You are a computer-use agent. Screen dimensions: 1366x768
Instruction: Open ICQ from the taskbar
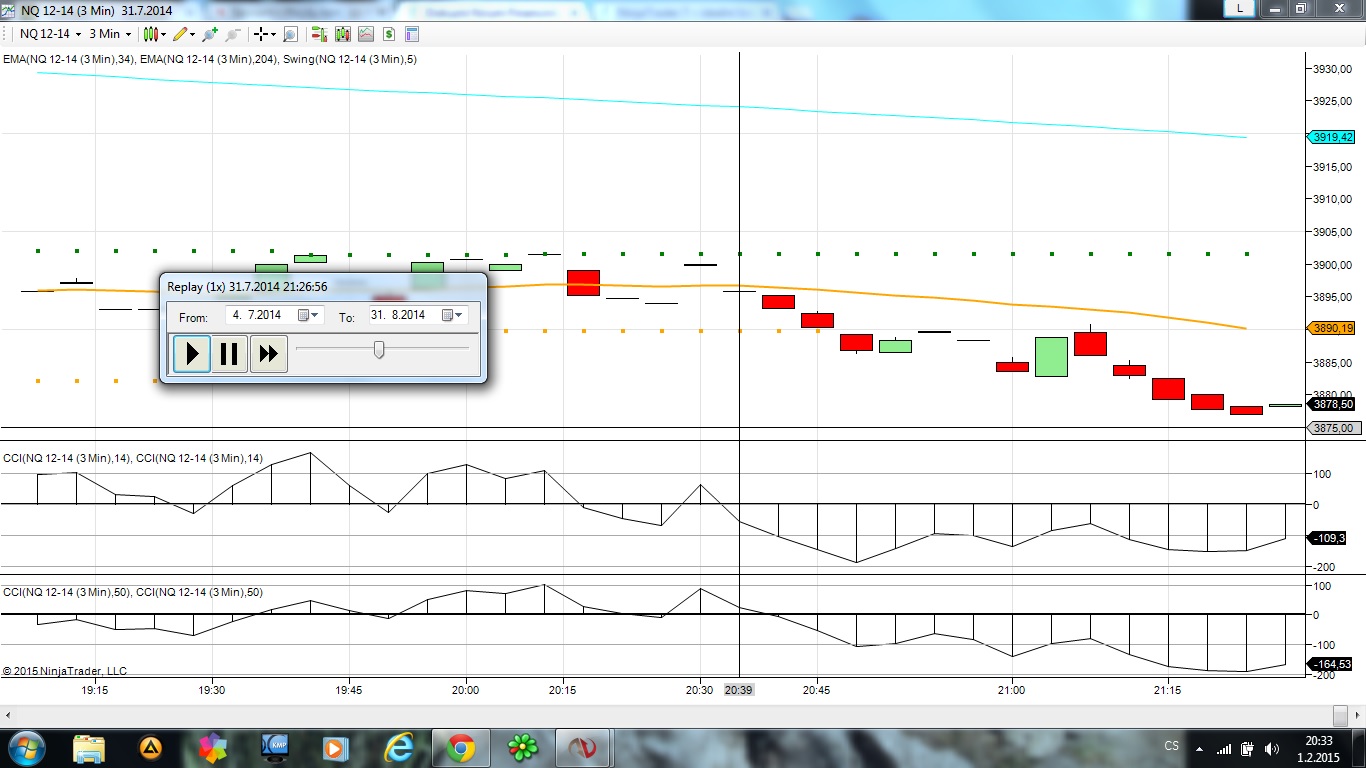click(523, 747)
